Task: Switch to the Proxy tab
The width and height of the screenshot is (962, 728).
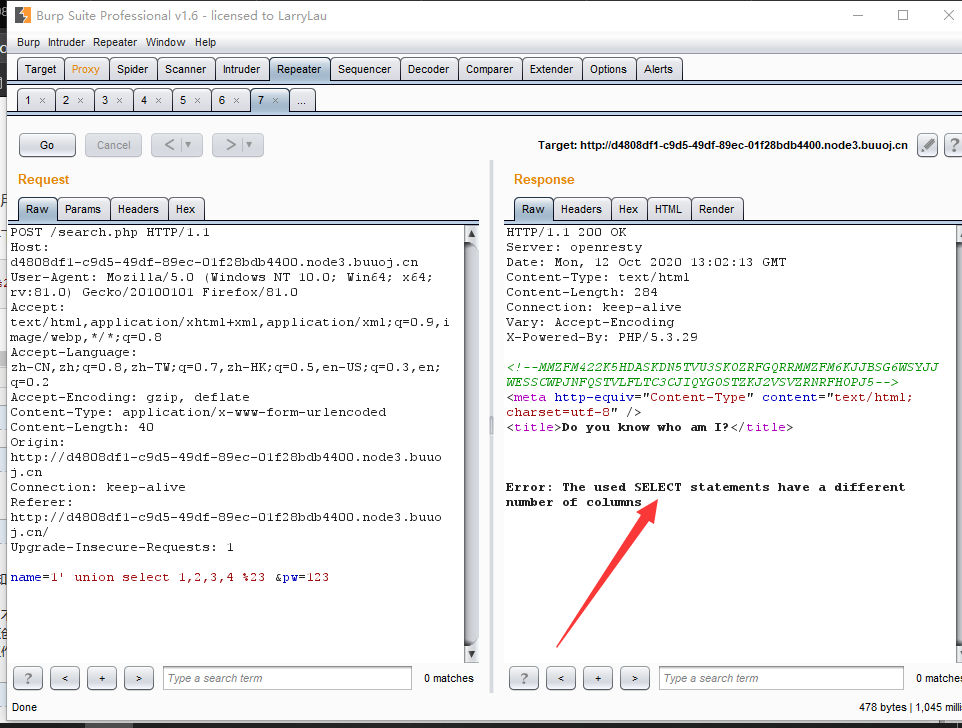Action: pos(85,69)
